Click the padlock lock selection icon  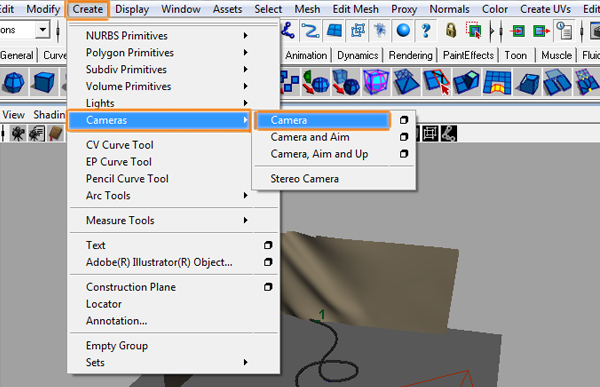451,30
